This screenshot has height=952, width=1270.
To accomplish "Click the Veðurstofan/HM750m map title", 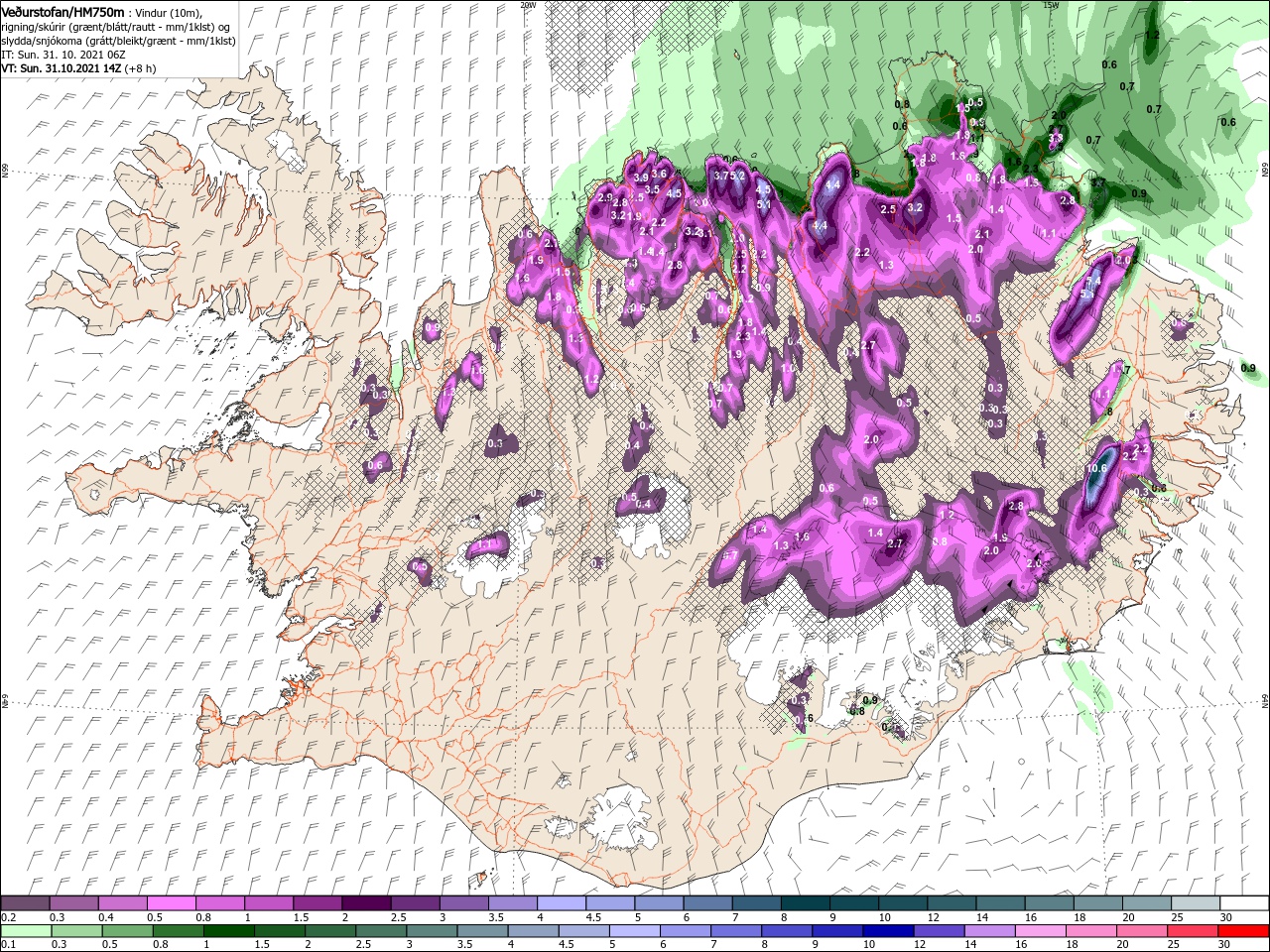I will (x=62, y=11).
